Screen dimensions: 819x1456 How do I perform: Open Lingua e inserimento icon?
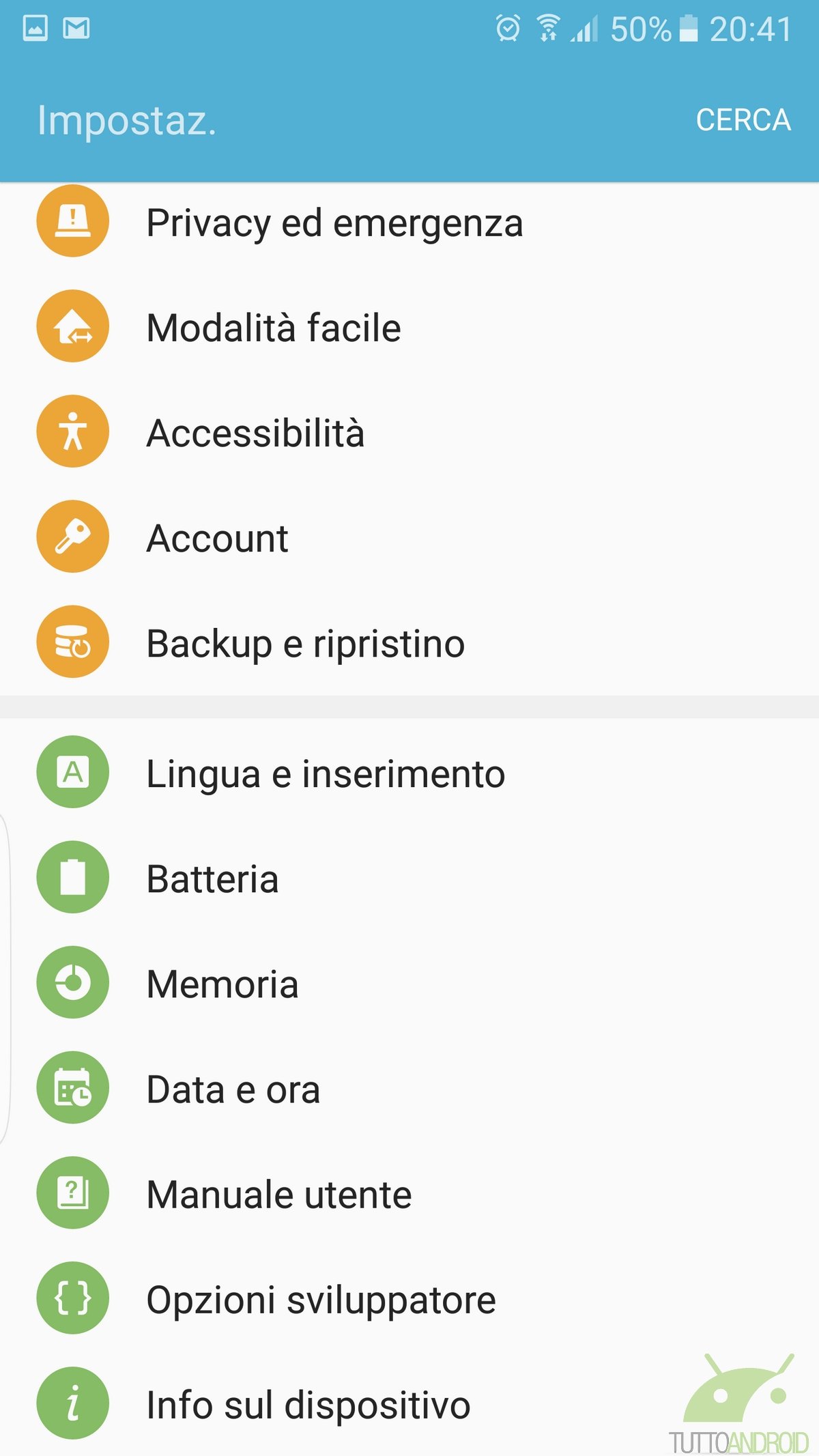pyautogui.click(x=72, y=772)
